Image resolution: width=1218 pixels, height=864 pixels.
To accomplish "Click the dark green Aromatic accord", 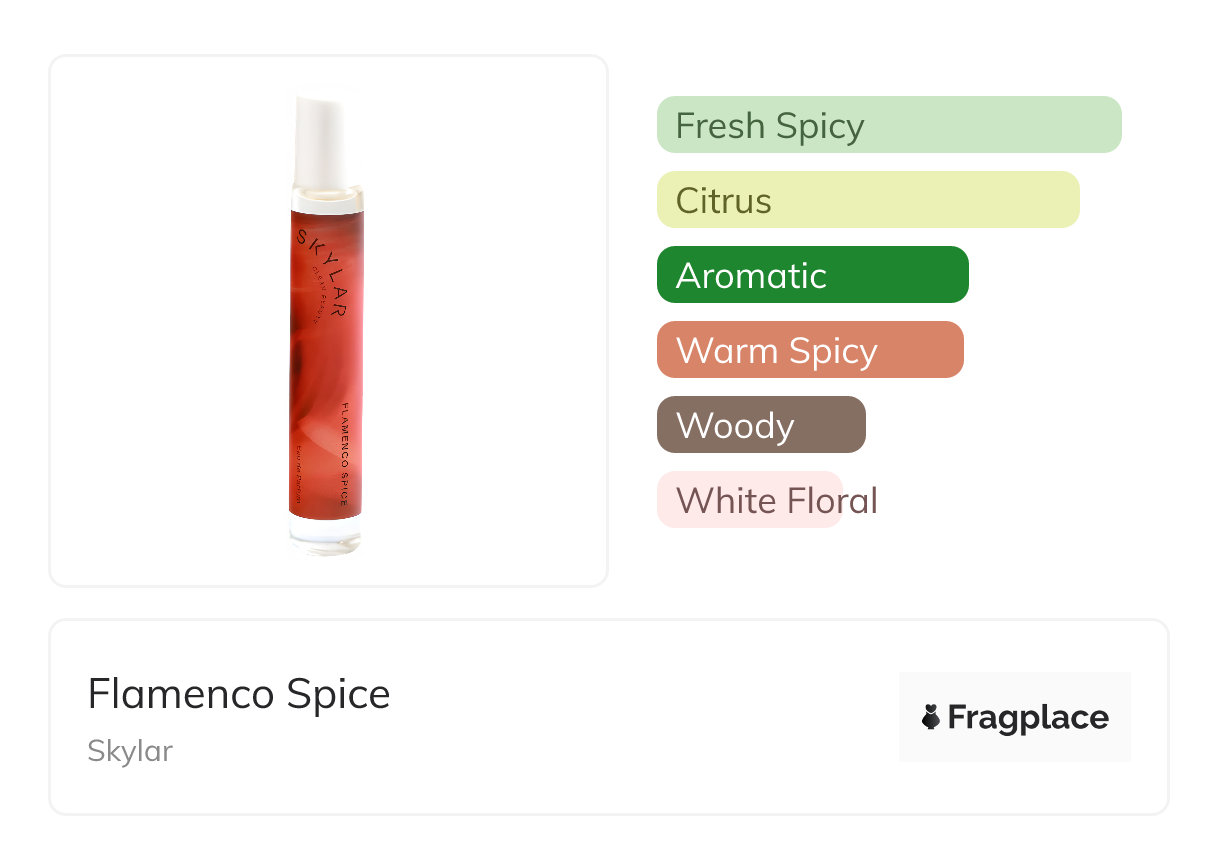I will [x=812, y=275].
